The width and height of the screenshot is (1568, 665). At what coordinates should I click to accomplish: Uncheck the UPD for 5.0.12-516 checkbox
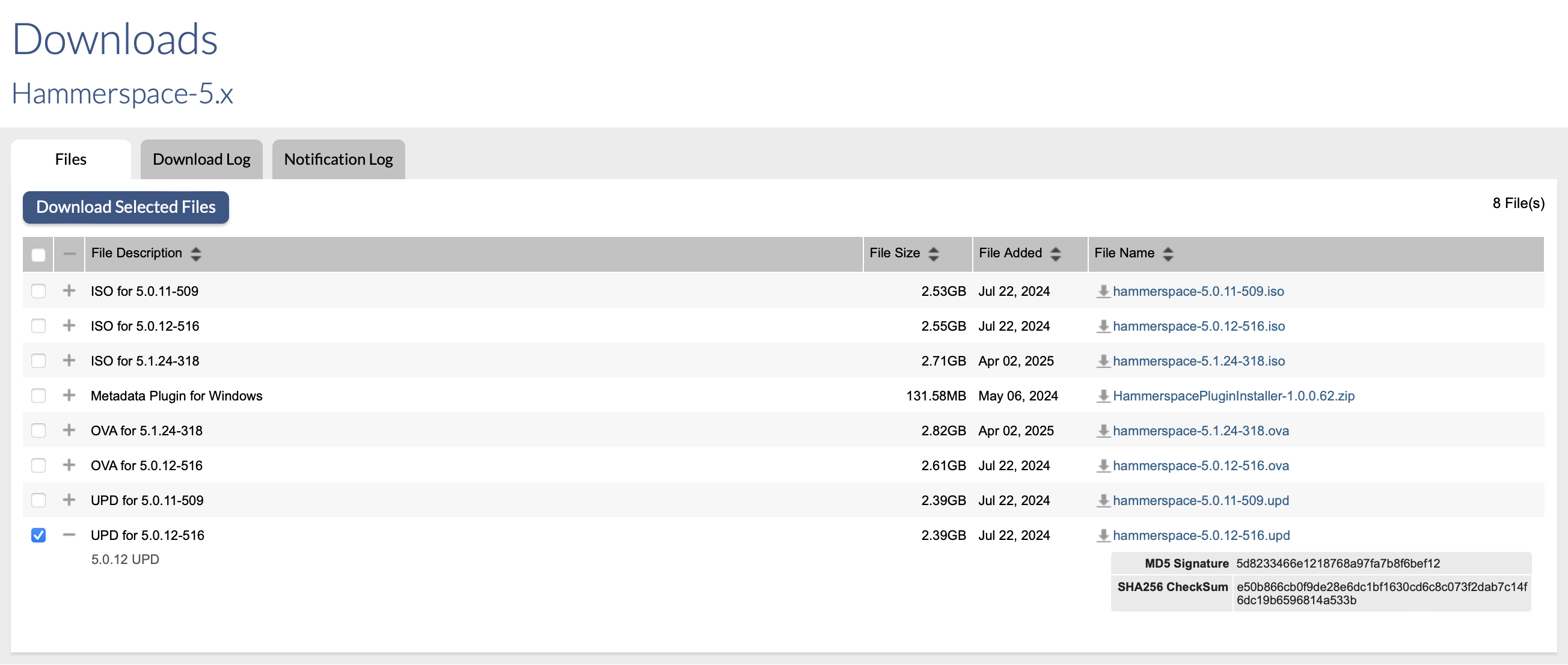point(38,535)
